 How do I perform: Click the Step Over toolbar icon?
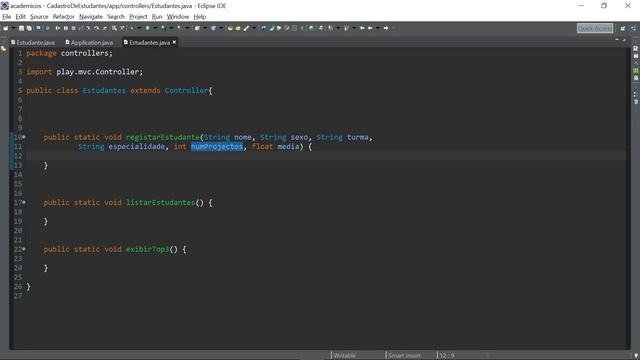[96, 28]
